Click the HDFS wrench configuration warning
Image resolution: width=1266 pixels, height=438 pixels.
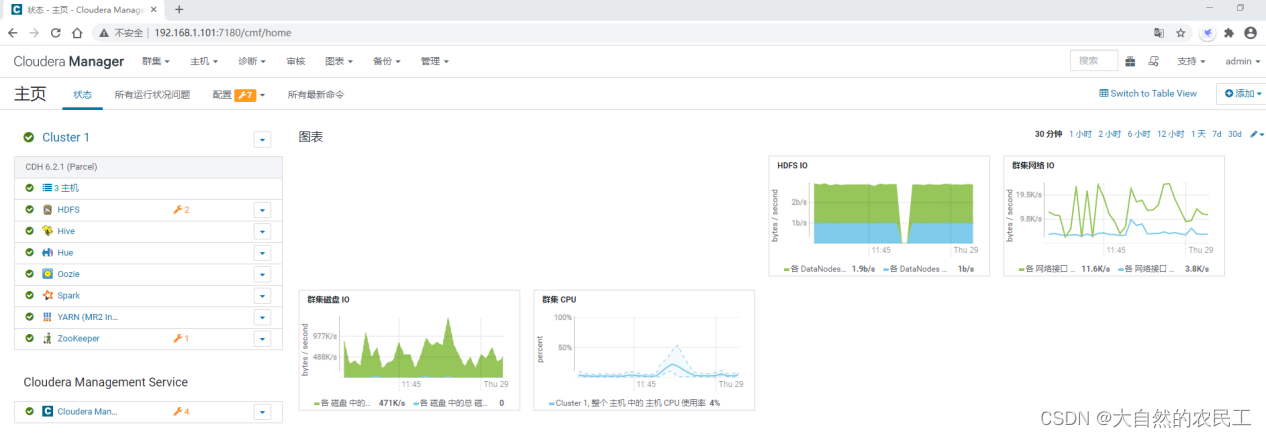point(181,210)
